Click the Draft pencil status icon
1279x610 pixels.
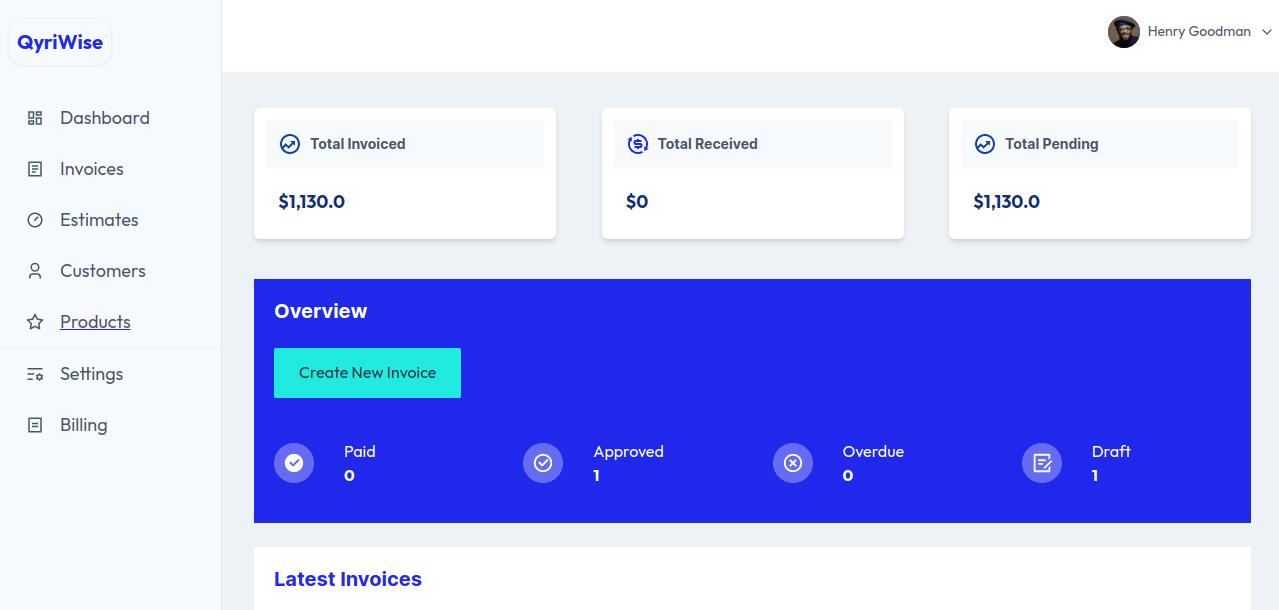point(1042,463)
